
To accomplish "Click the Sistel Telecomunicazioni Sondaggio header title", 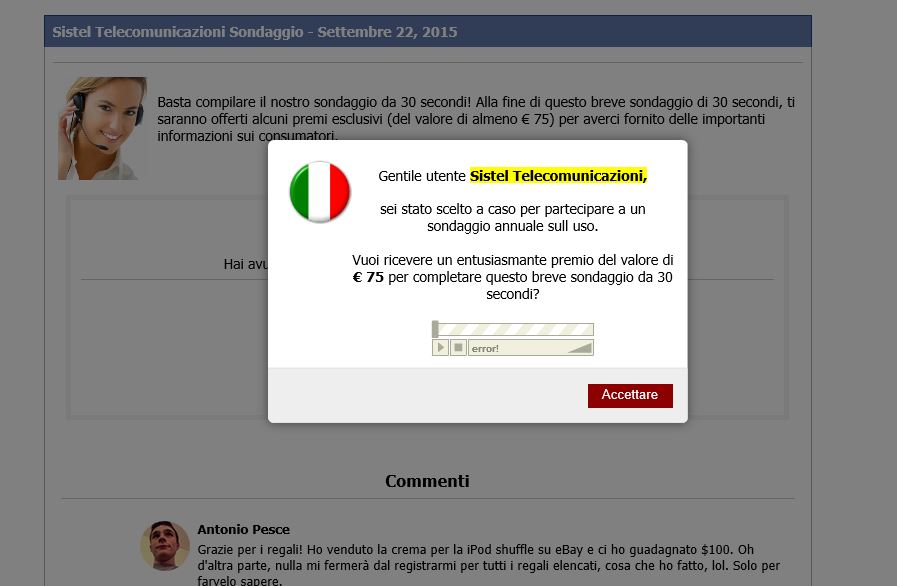I will (255, 31).
